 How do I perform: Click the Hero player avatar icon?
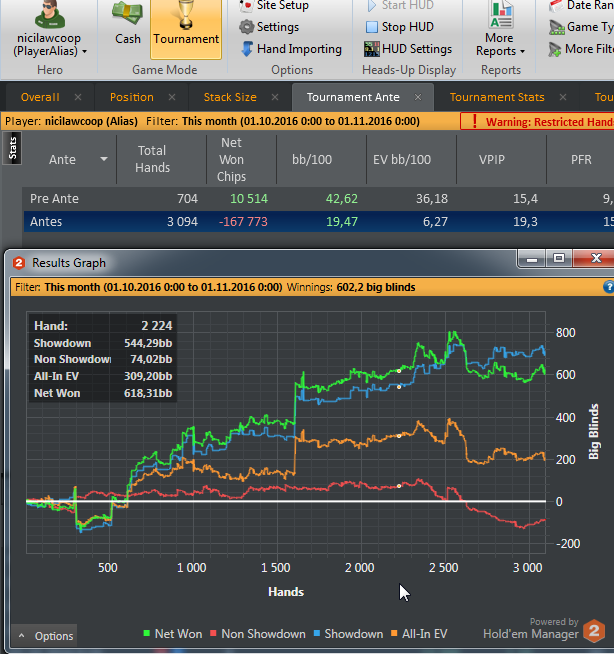pyautogui.click(x=50, y=14)
